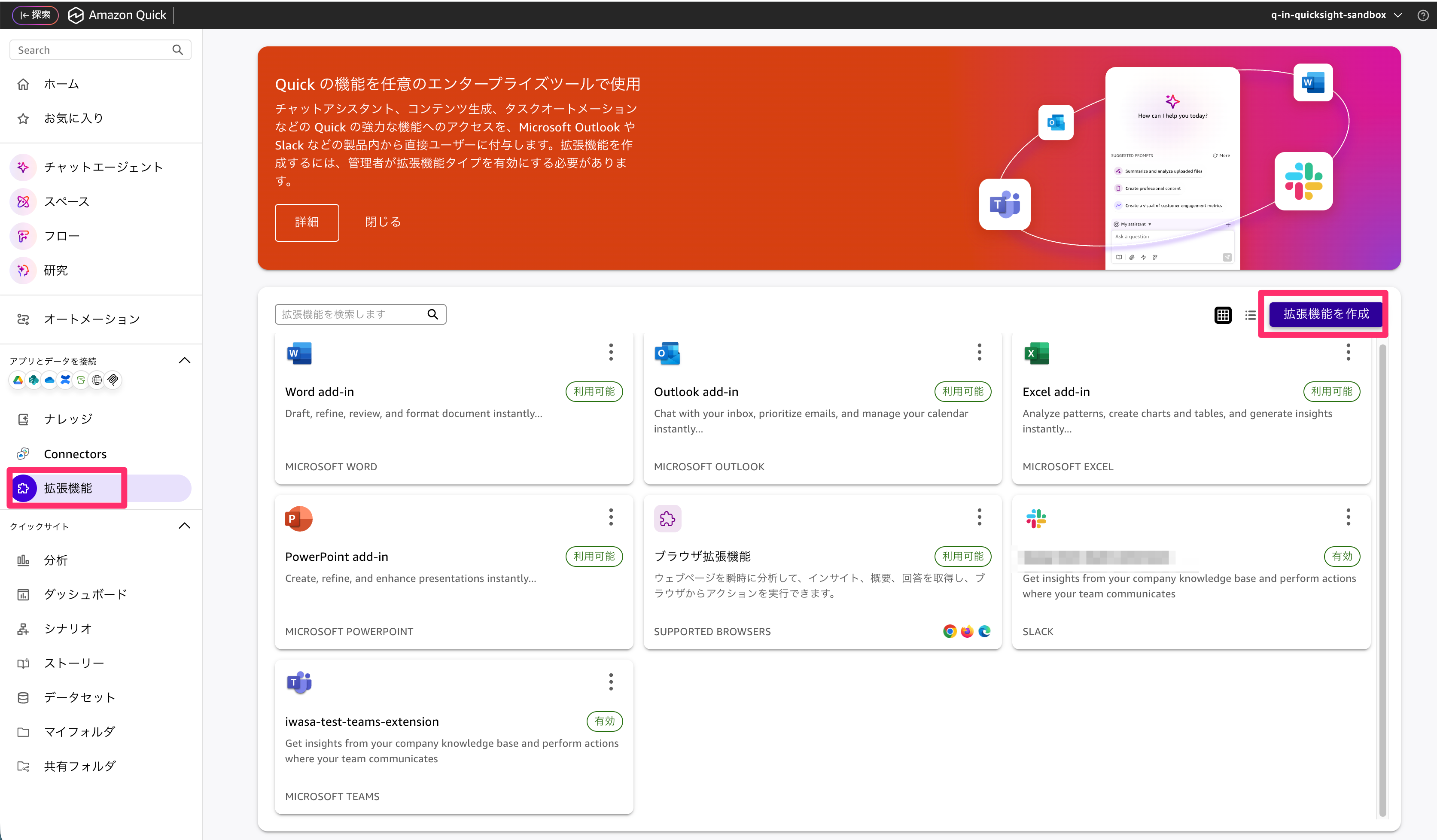Screen dimensions: 1437x840
Task: Click the Teams card icon
Action: pyautogui.click(x=299, y=682)
